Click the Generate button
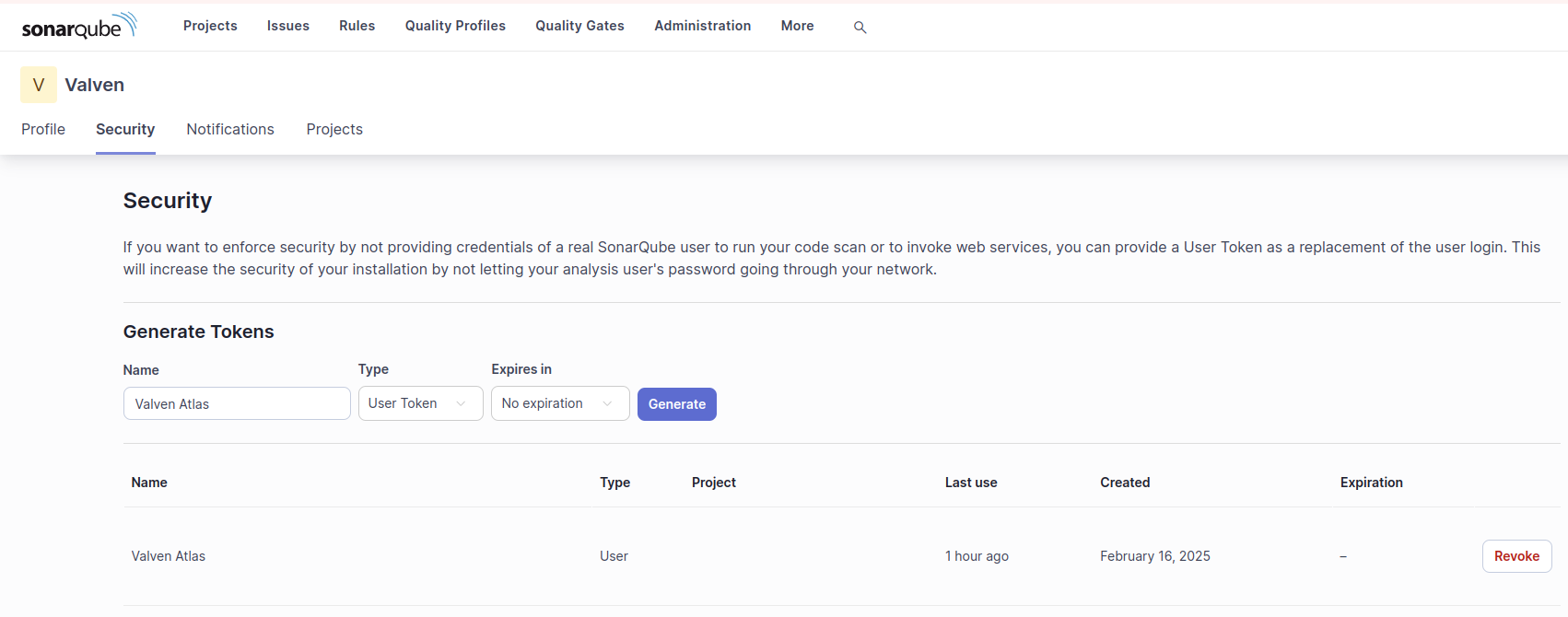Viewport: 1568px width, 617px height. click(x=677, y=404)
